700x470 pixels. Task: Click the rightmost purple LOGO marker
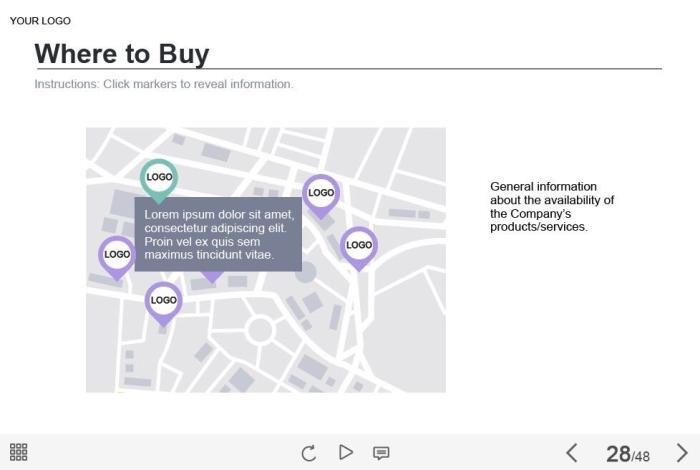tap(359, 245)
